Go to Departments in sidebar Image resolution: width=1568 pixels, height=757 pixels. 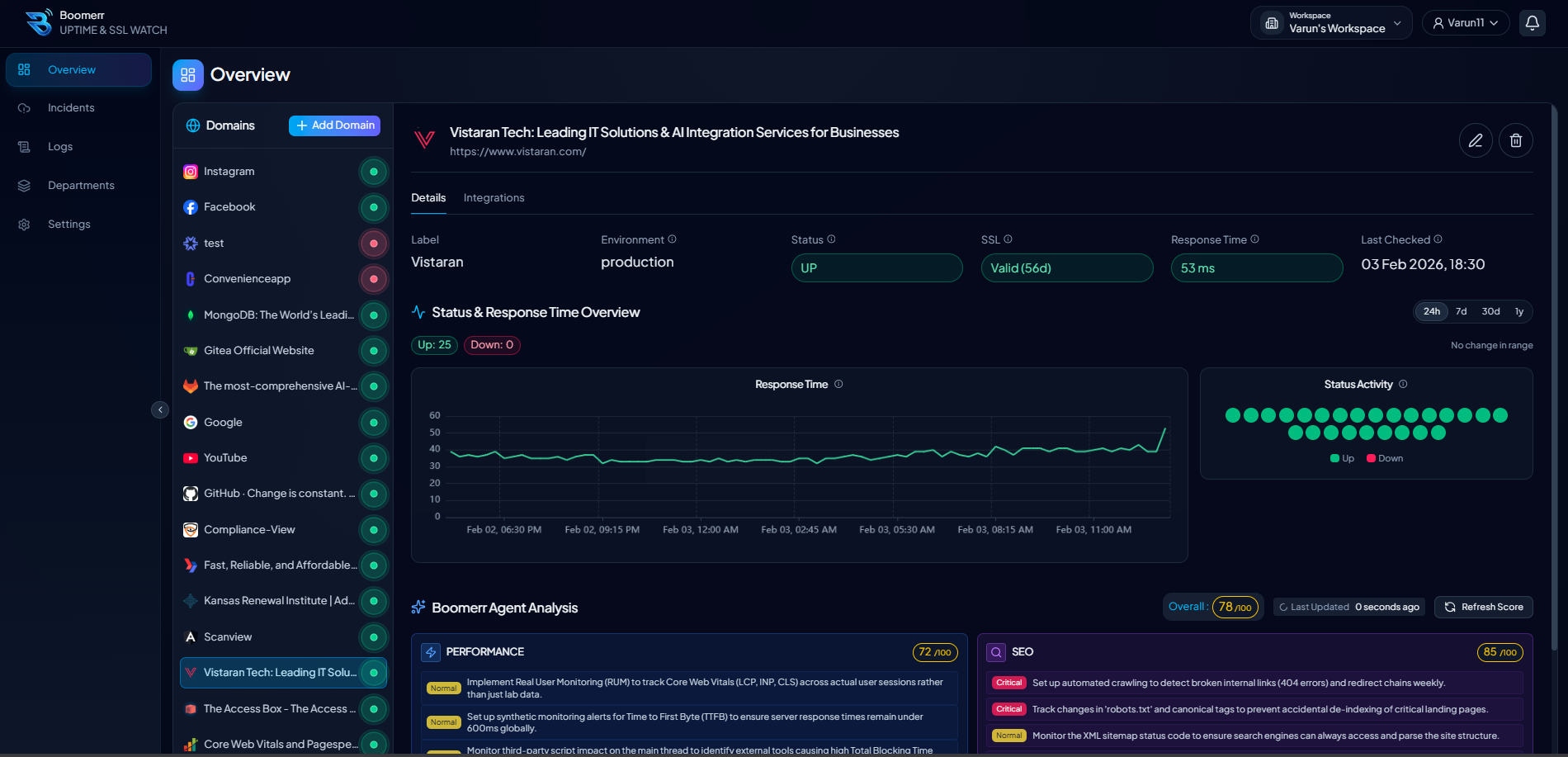click(x=81, y=186)
